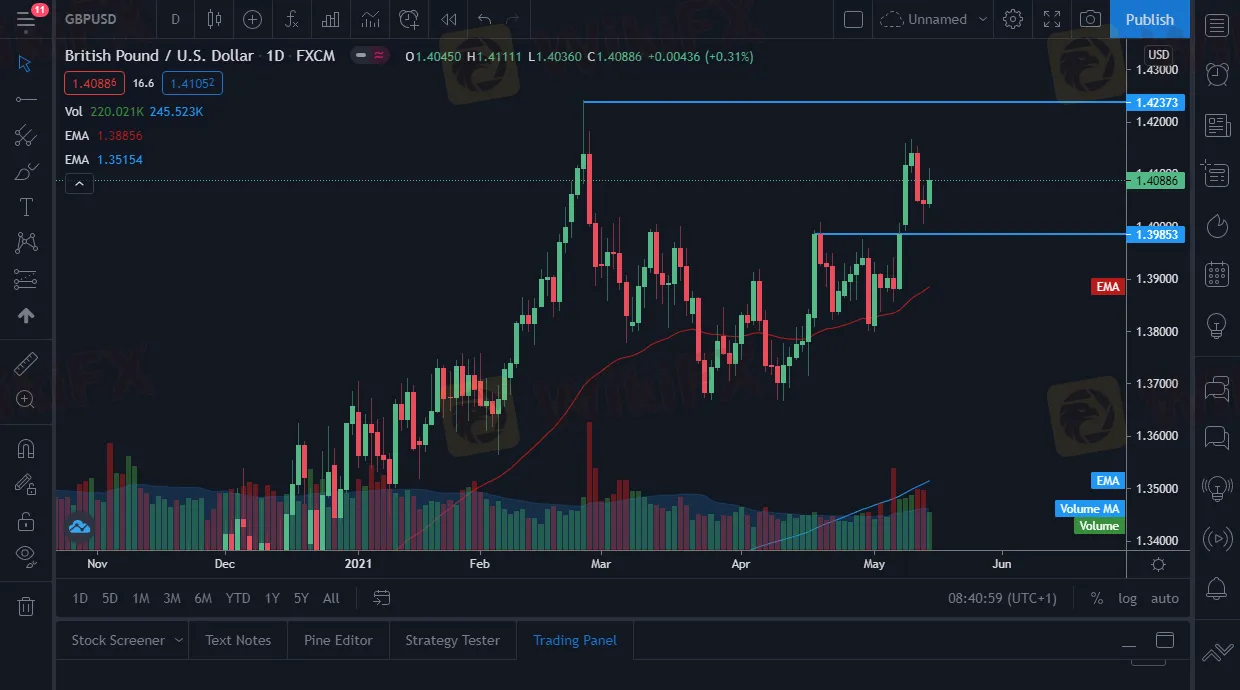Toggle log scale mode

pos(1127,598)
